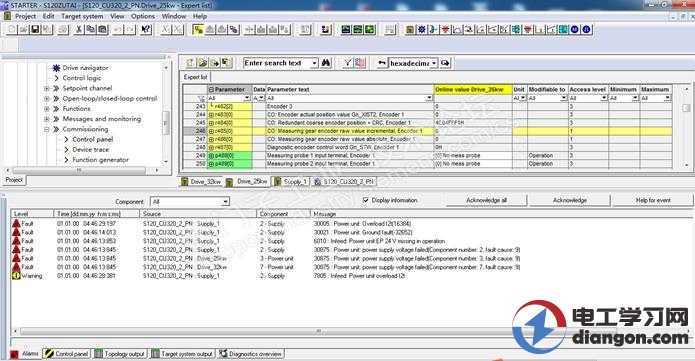Expand the Setpoint channel tree node
695x361 pixels.
(47, 88)
